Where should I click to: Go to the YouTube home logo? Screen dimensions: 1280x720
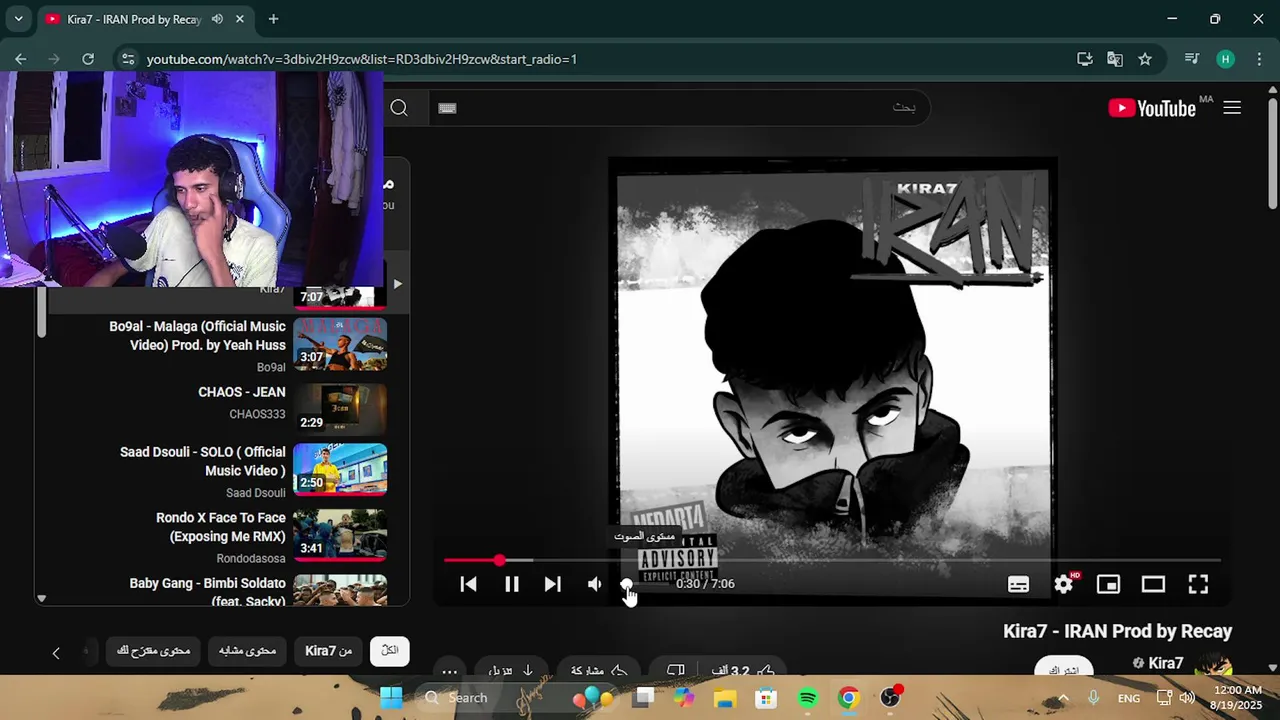tap(1152, 108)
